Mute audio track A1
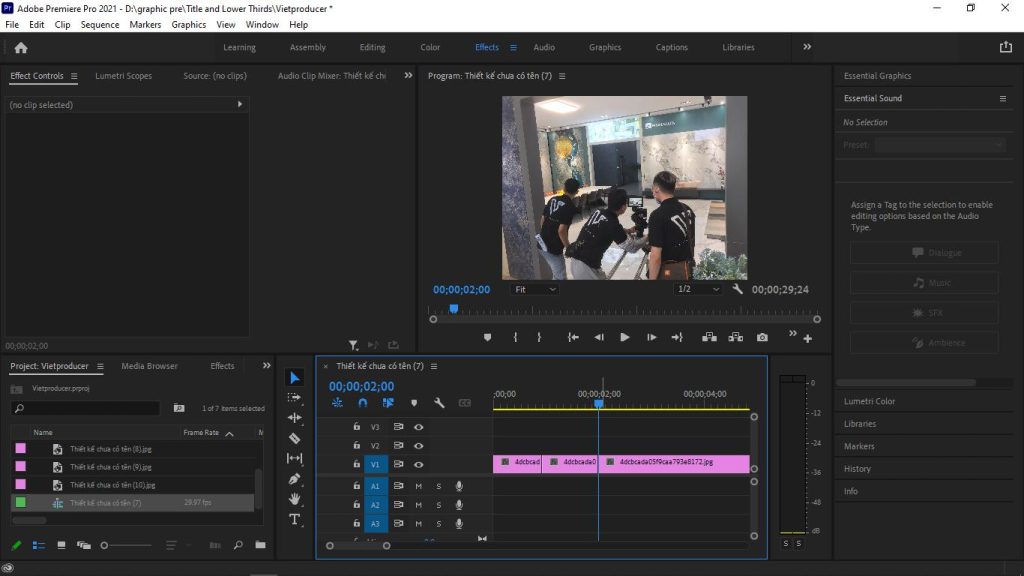 click(x=418, y=486)
